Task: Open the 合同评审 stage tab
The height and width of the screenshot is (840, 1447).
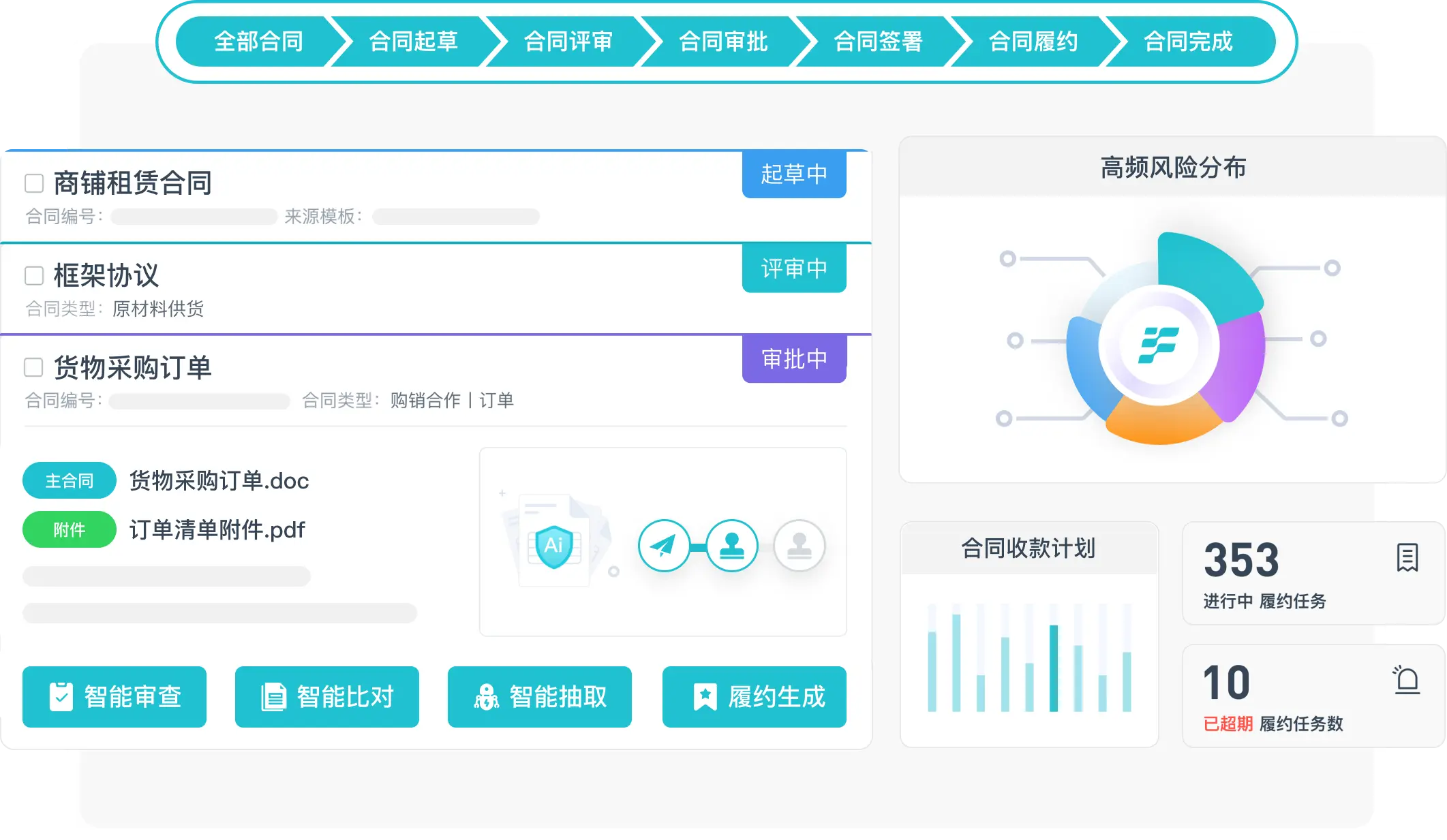Action: pyautogui.click(x=568, y=42)
